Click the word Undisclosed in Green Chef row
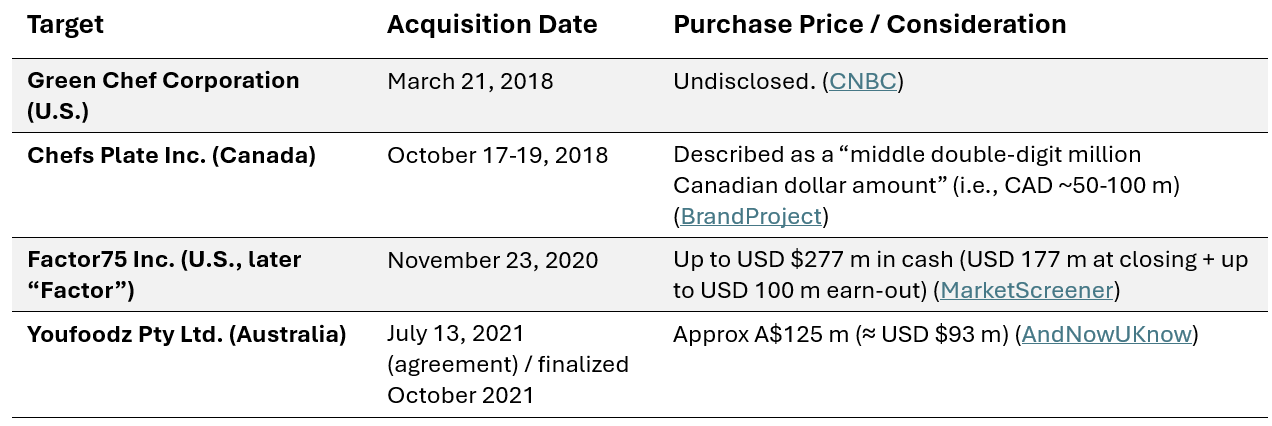1272x426 pixels. [x=744, y=81]
